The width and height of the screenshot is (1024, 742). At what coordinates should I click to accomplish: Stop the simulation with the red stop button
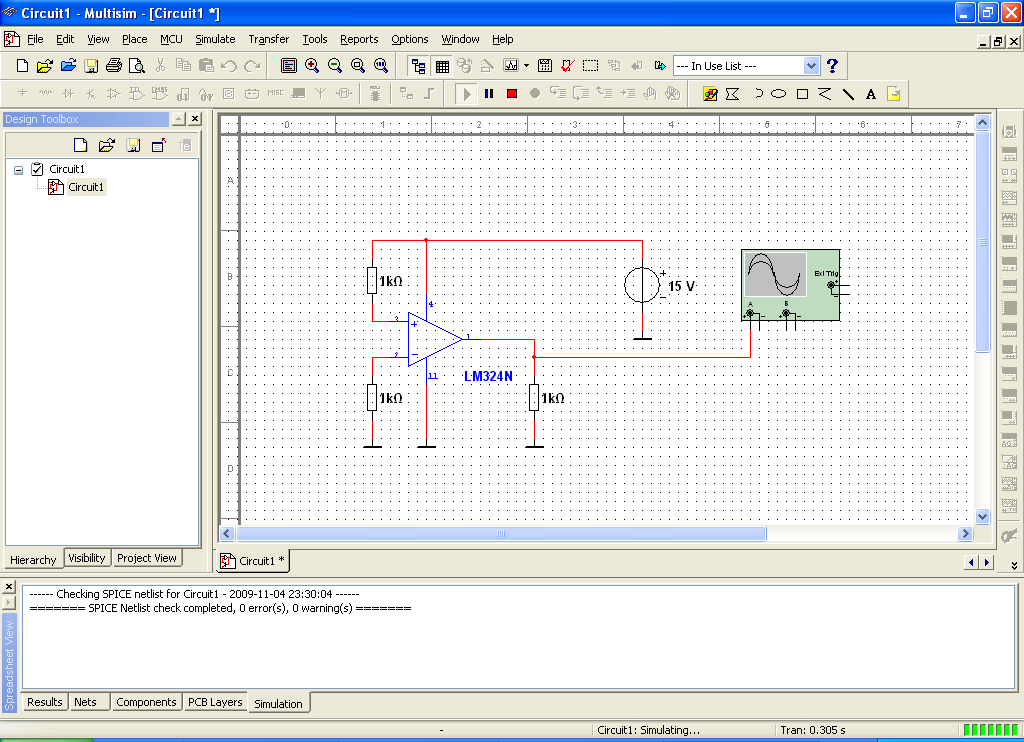pyautogui.click(x=512, y=94)
